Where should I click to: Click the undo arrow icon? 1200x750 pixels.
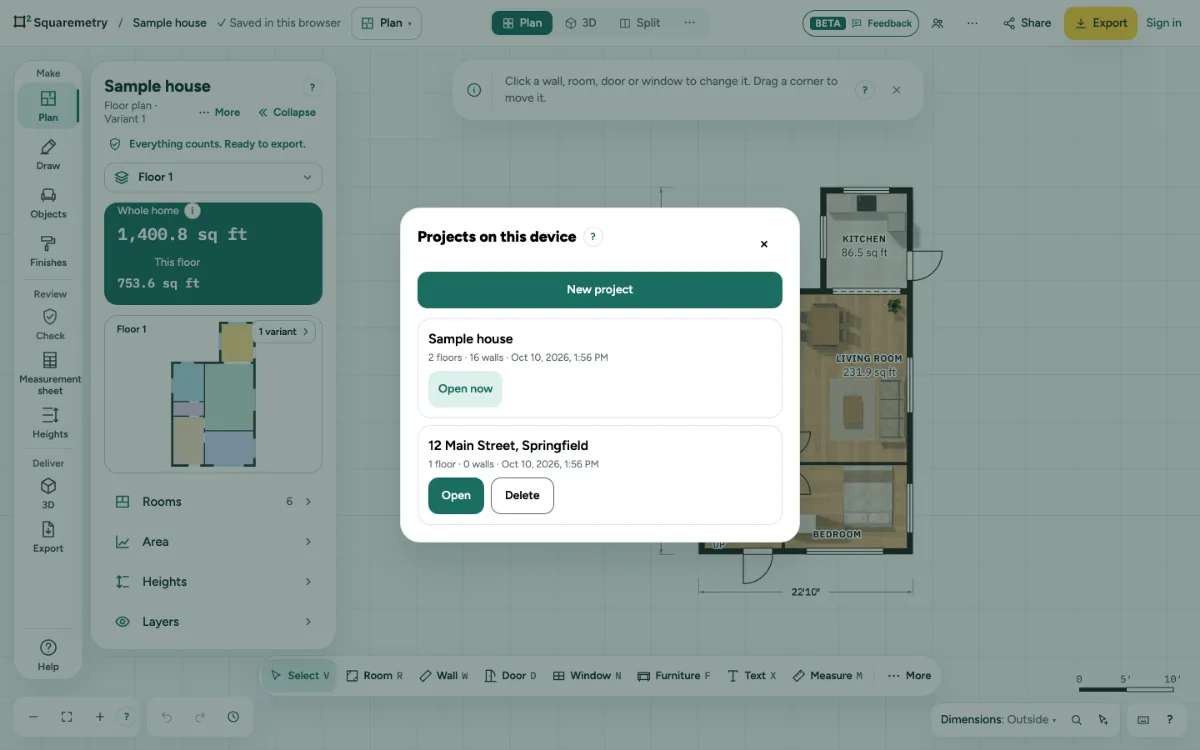167,717
